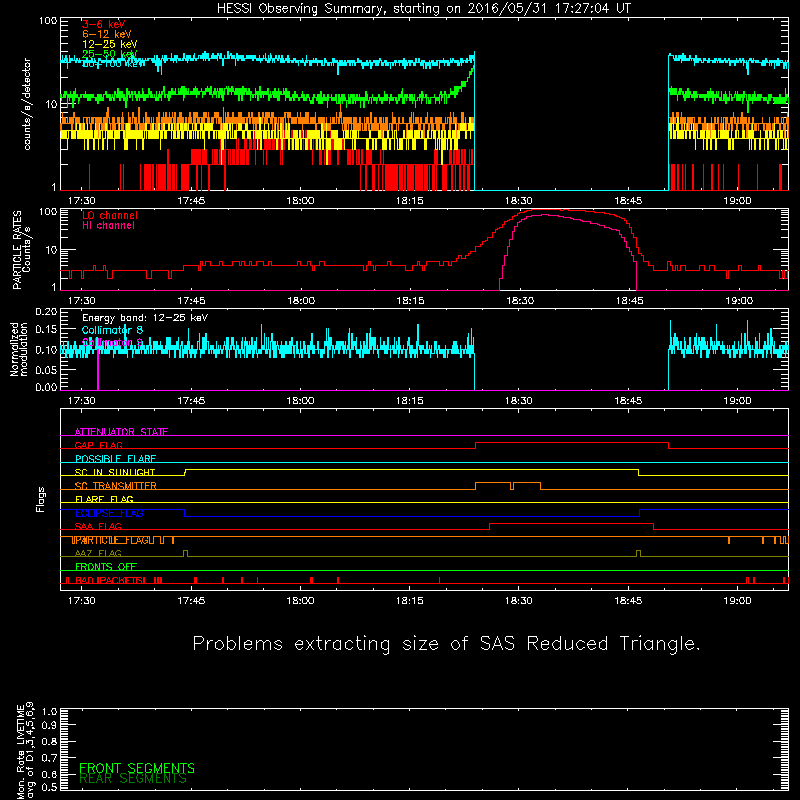This screenshot has width=800, height=800.
Task: Select the 'HI channel' legend label
Action: click(108, 225)
